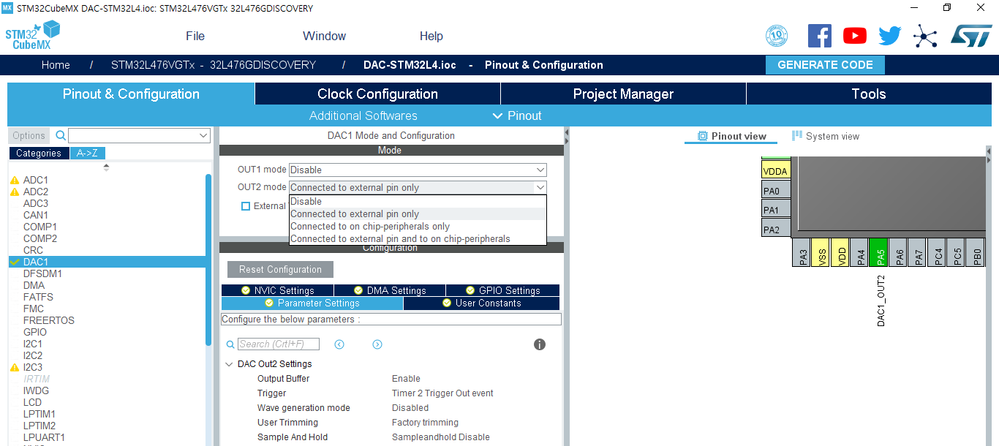999x446 pixels.
Task: Switch to Tools tab
Action: [x=869, y=94]
